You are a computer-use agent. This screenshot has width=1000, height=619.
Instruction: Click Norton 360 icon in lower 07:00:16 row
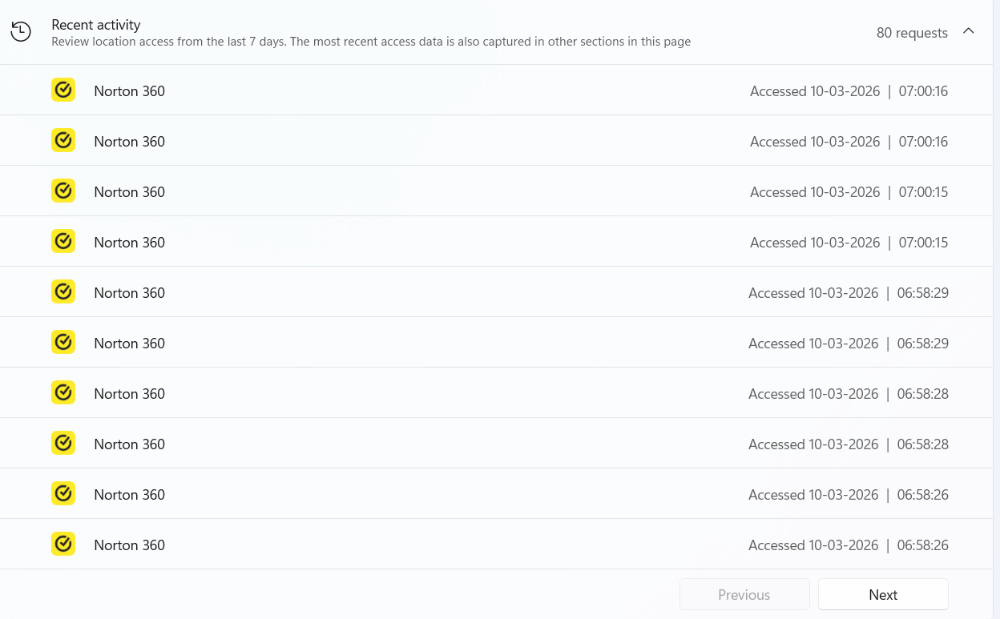(63, 140)
